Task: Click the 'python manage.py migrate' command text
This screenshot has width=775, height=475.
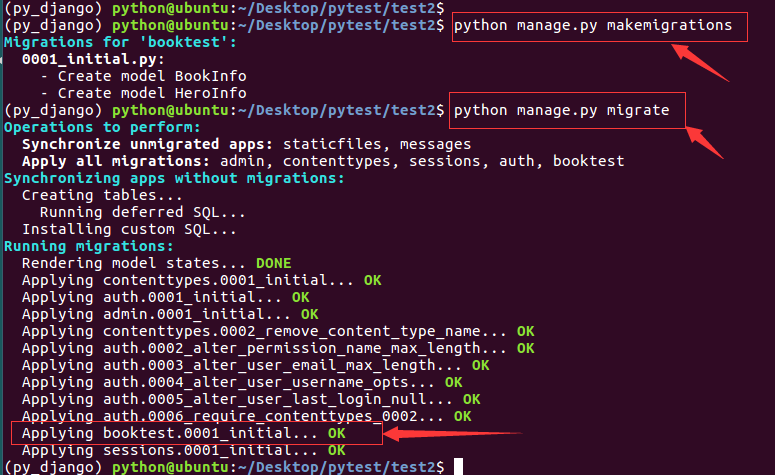Action: 562,110
